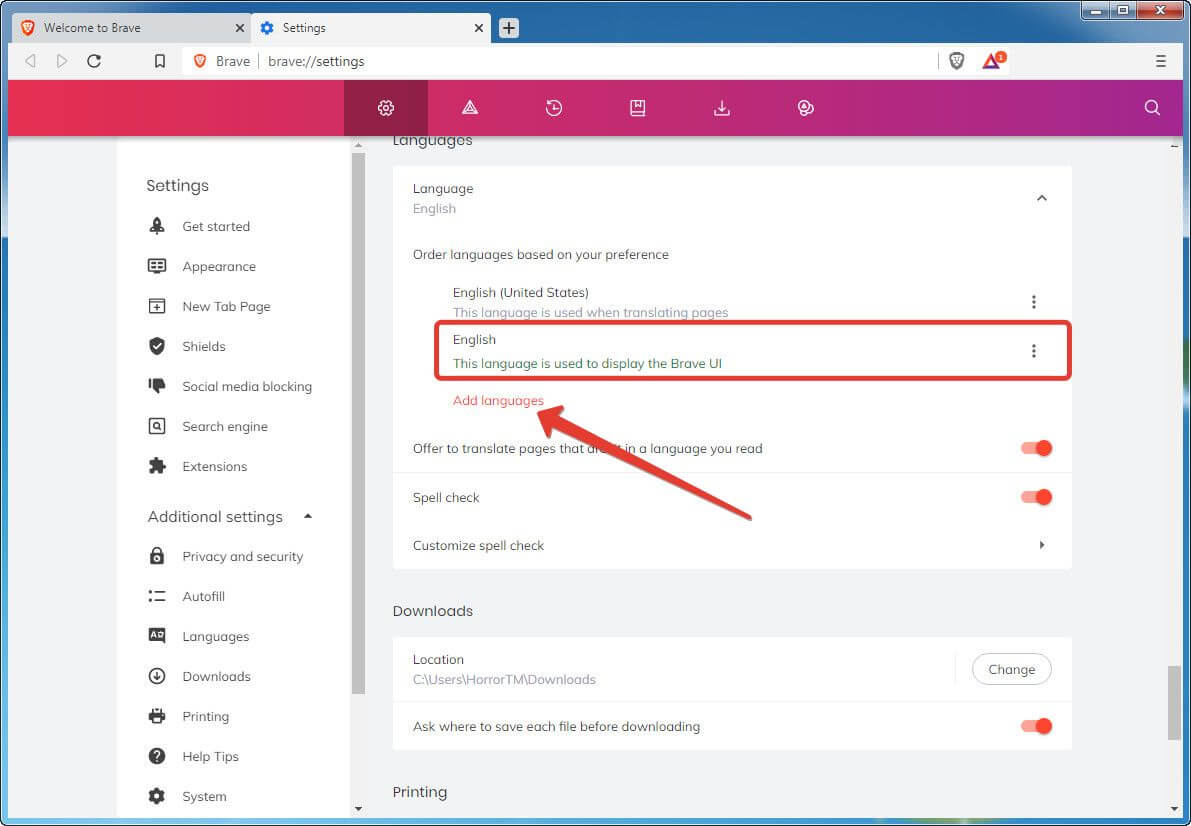Open more options for the English UI language
The height and width of the screenshot is (826, 1191).
pos(1034,350)
